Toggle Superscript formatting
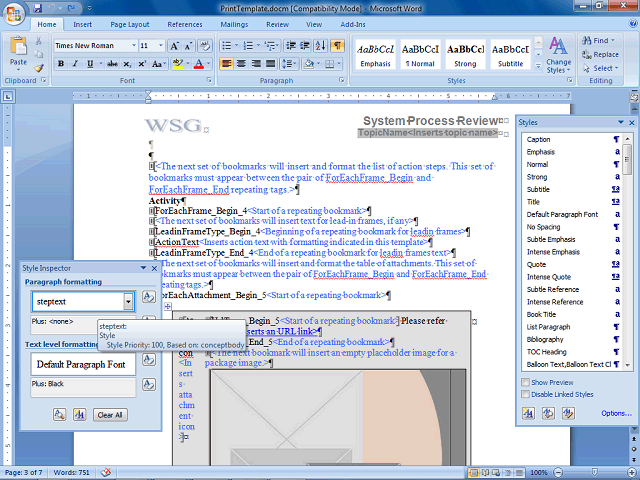The height and width of the screenshot is (480, 640). [x=142, y=64]
